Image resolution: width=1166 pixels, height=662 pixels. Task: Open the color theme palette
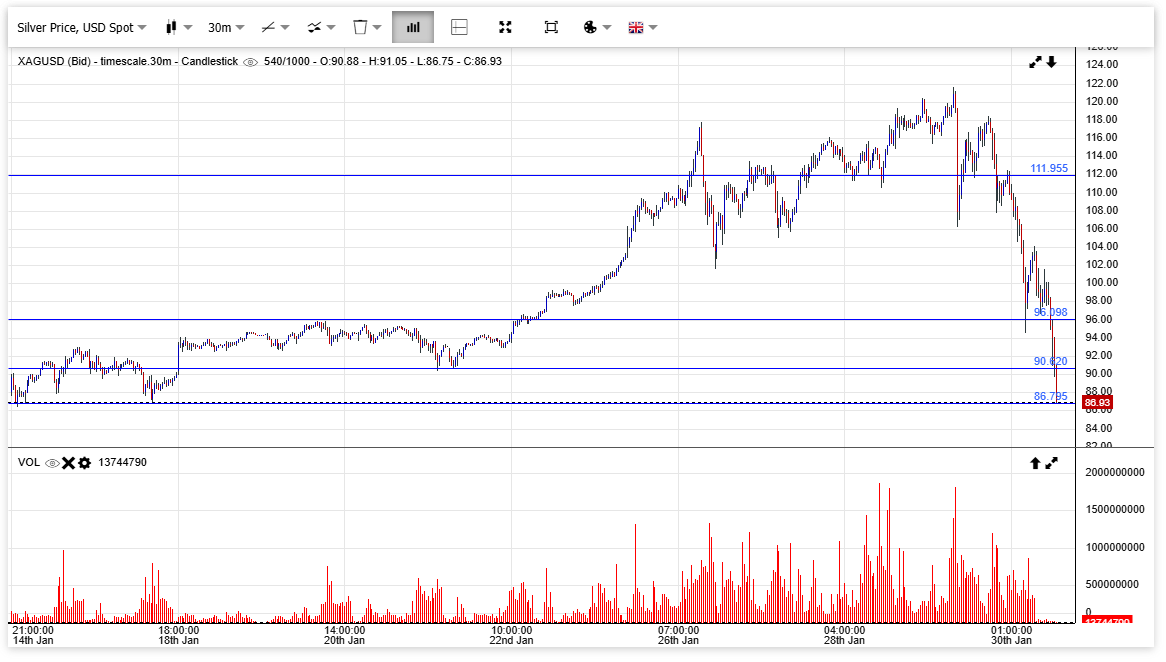point(596,27)
